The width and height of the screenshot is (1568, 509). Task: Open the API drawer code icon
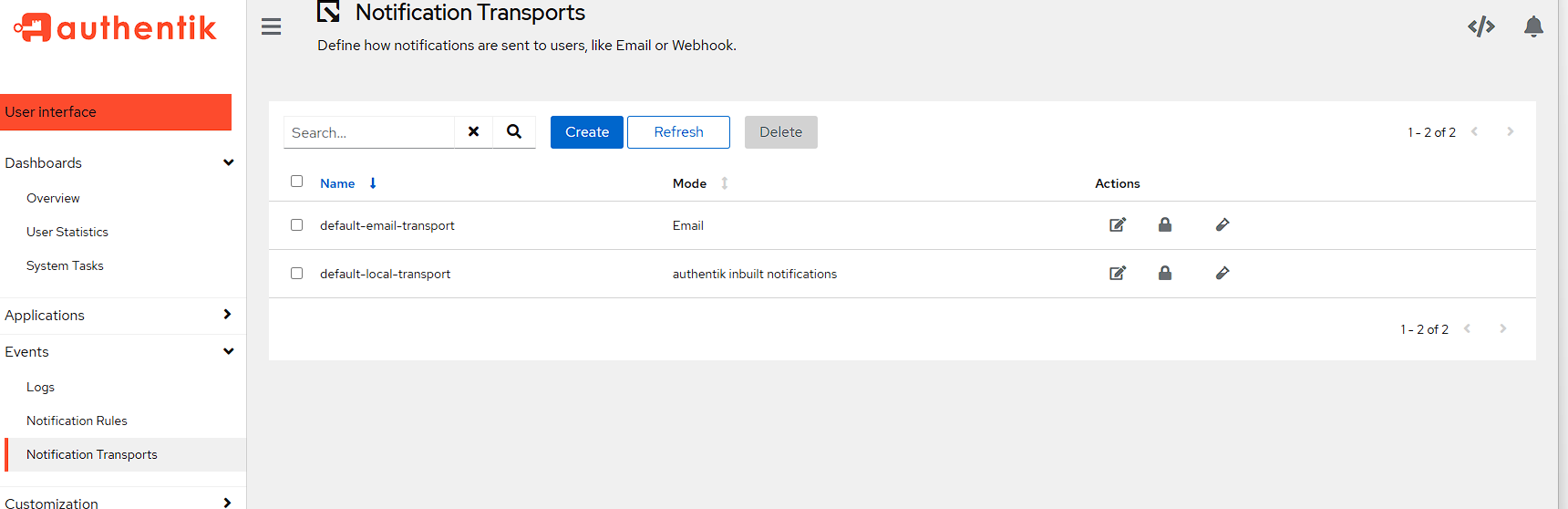click(1480, 26)
